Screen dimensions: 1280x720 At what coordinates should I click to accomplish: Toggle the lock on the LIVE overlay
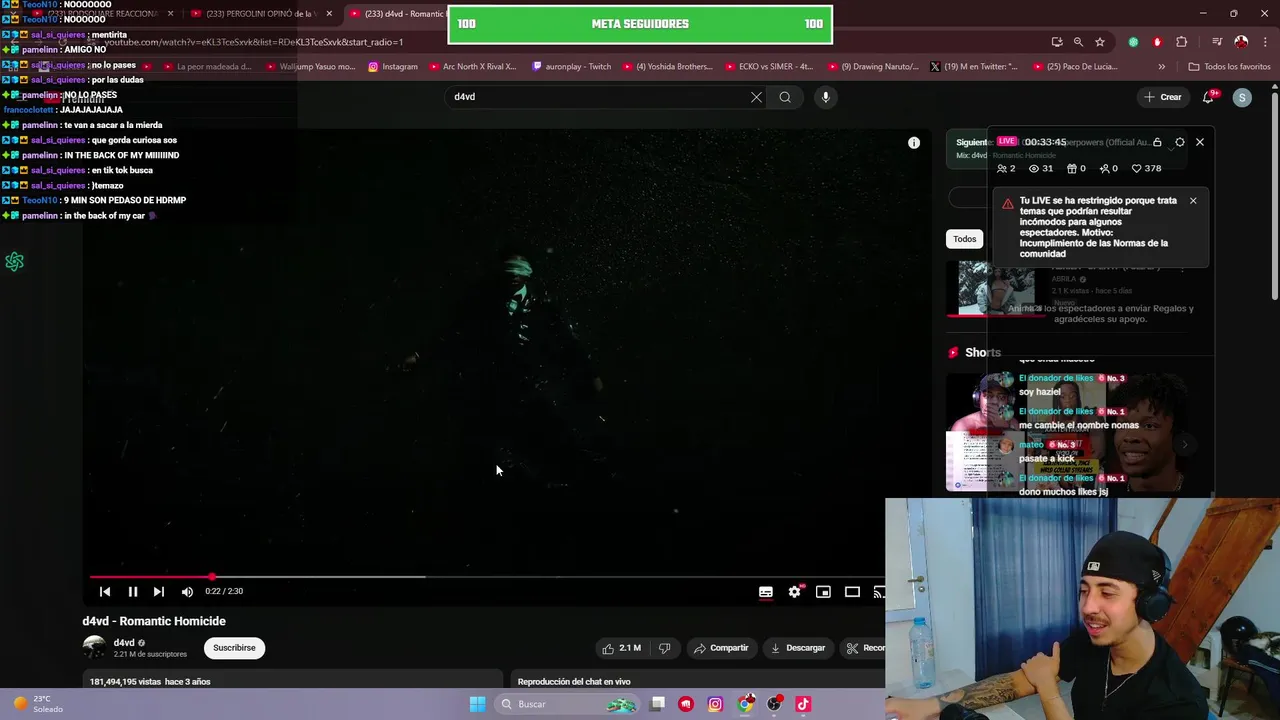(1157, 142)
